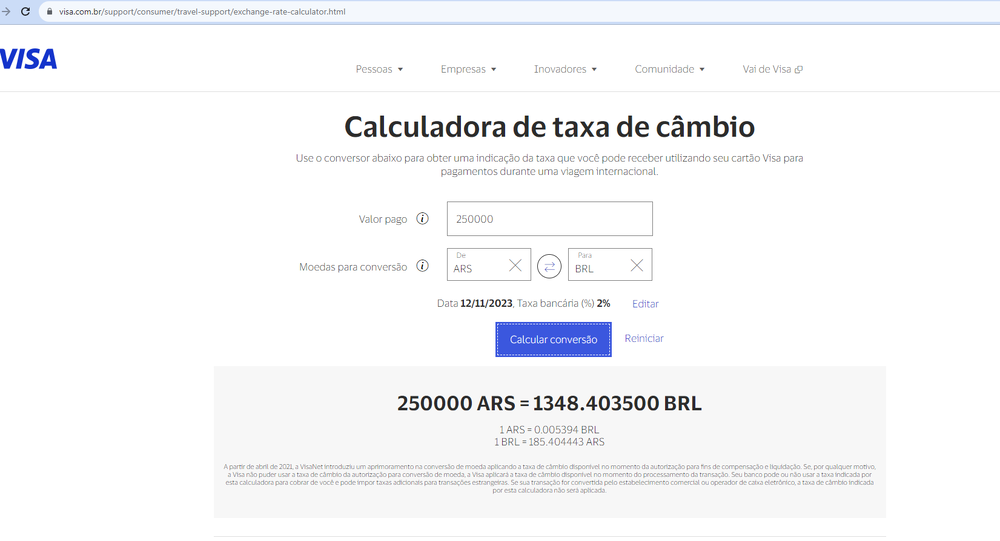Click info icon next to Moedas para conversão
1000x541 pixels.
422,267
